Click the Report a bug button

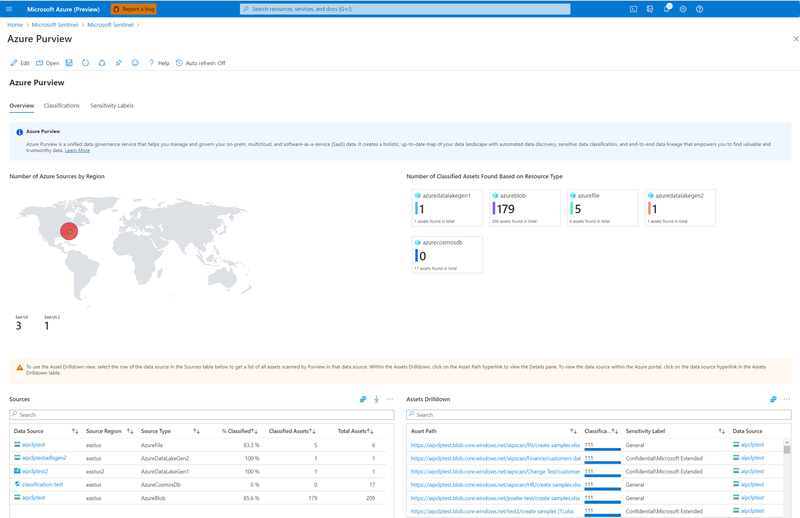coord(133,9)
